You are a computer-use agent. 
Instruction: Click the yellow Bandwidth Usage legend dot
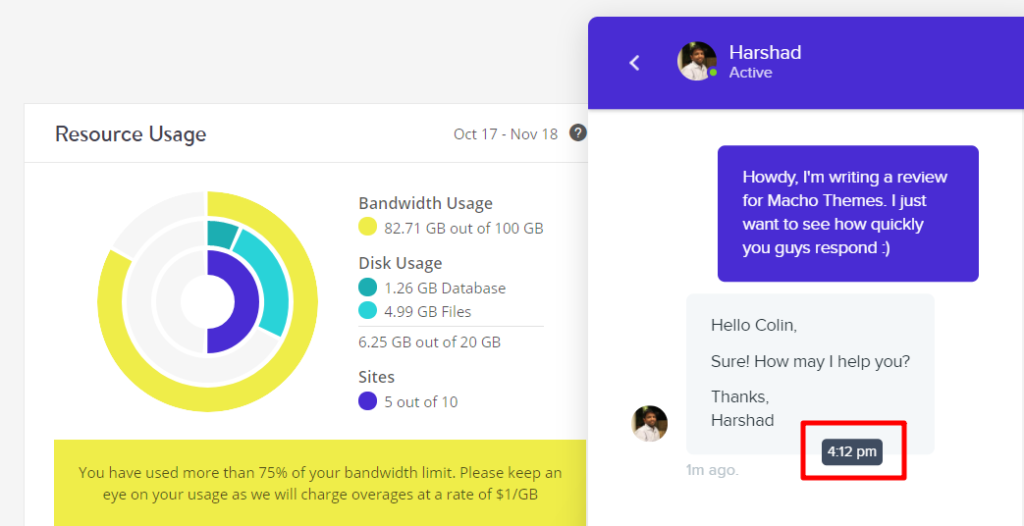click(368, 227)
